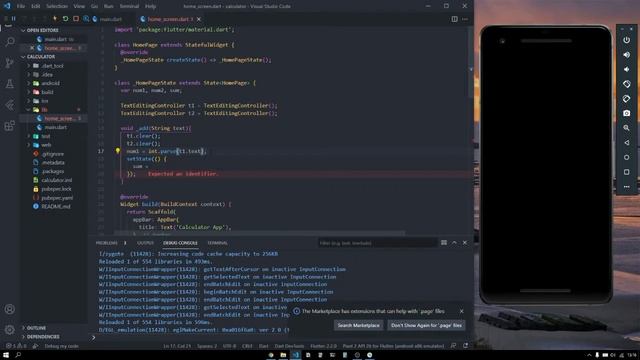Collapse the CALCULATOR project section
The image size is (640, 360).
tap(53, 57)
